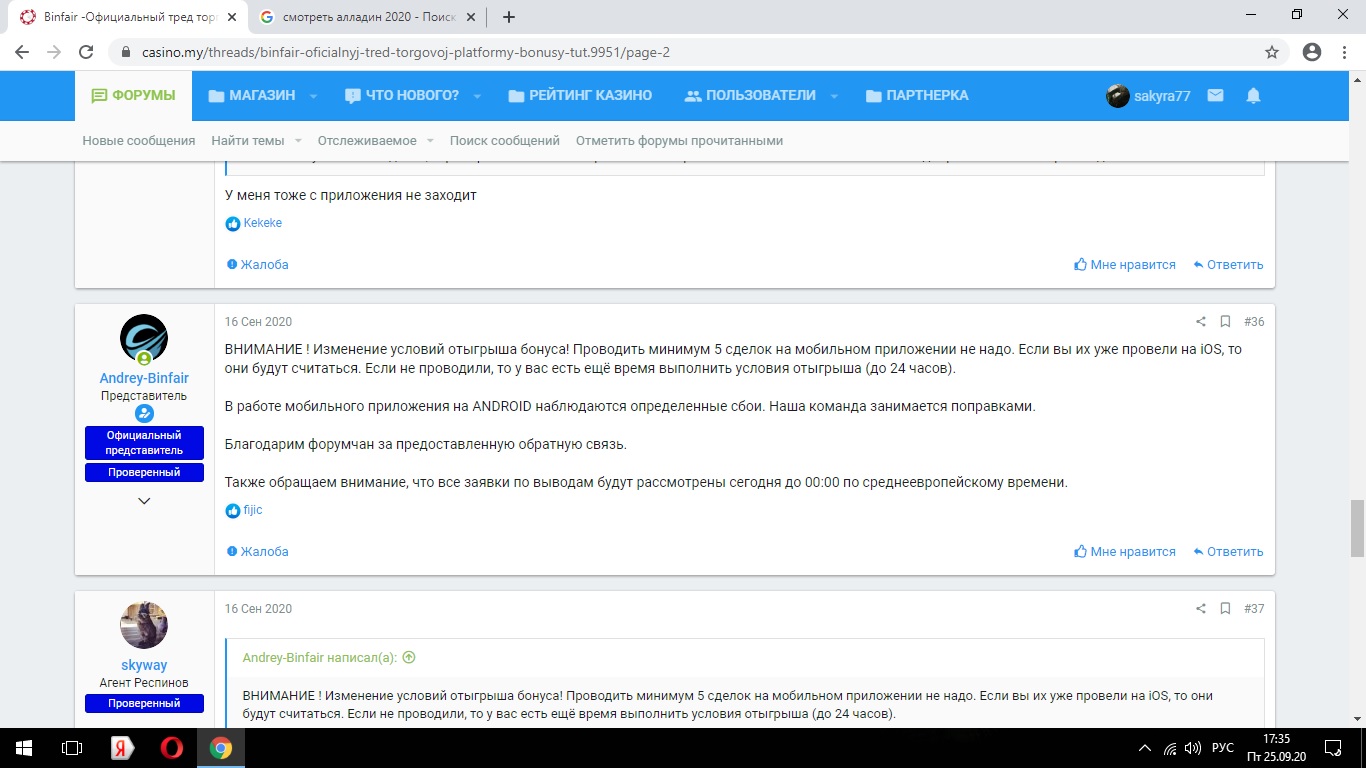The image size is (1366, 768).
Task: Open the Chrome three-dot menu
Action: (1344, 52)
